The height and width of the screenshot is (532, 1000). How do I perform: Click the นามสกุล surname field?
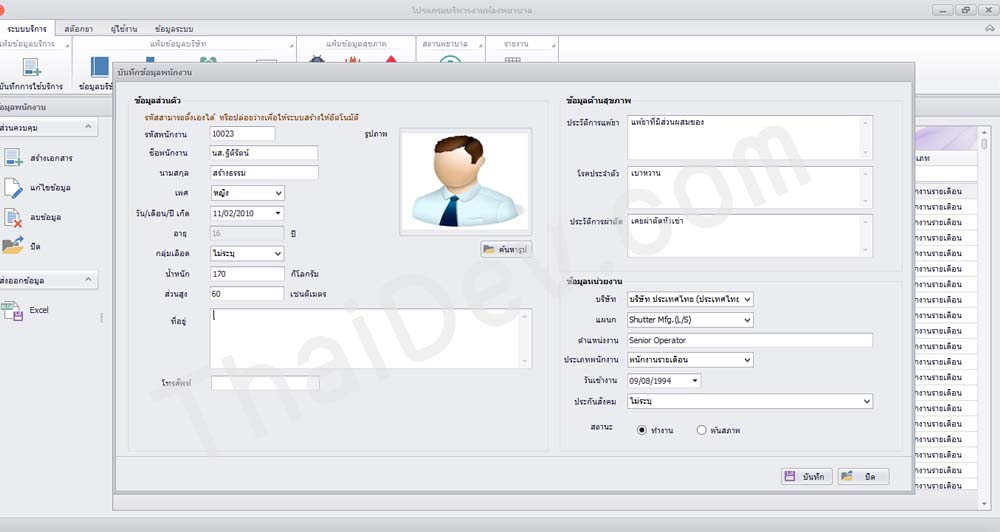pyautogui.click(x=264, y=173)
